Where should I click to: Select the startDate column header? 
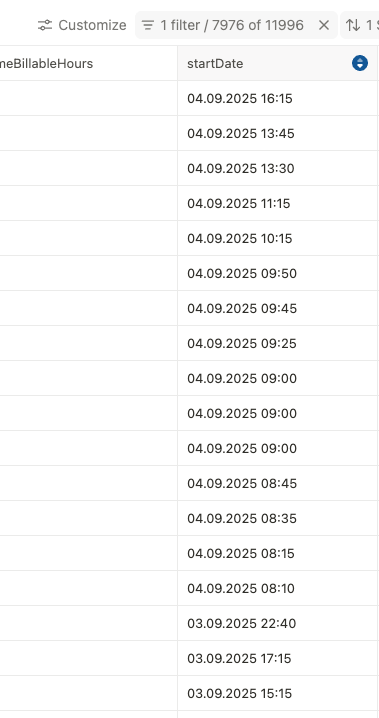277,63
